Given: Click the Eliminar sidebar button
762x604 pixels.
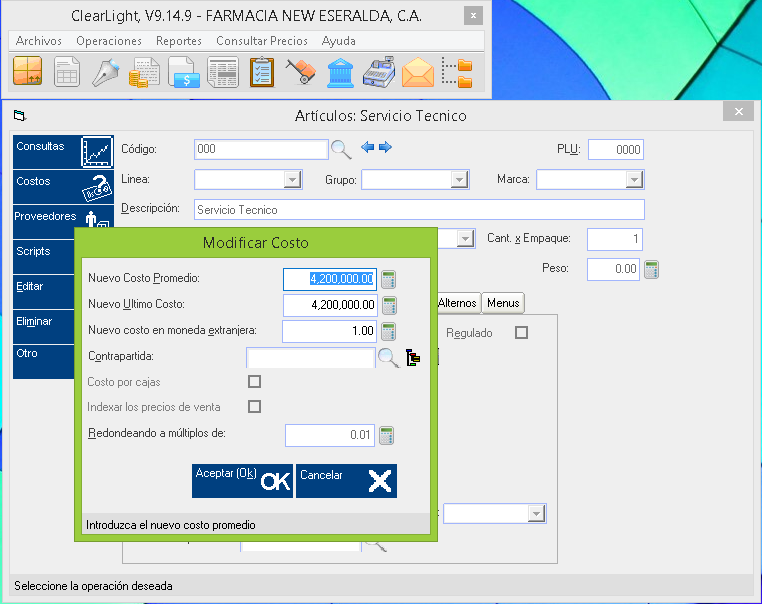Looking at the screenshot, I should 44,327.
